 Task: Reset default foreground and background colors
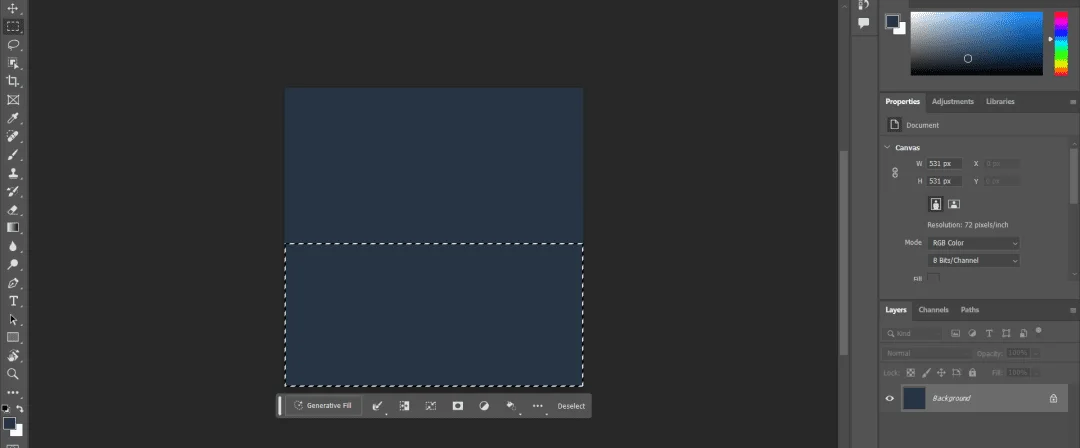tap(6, 409)
